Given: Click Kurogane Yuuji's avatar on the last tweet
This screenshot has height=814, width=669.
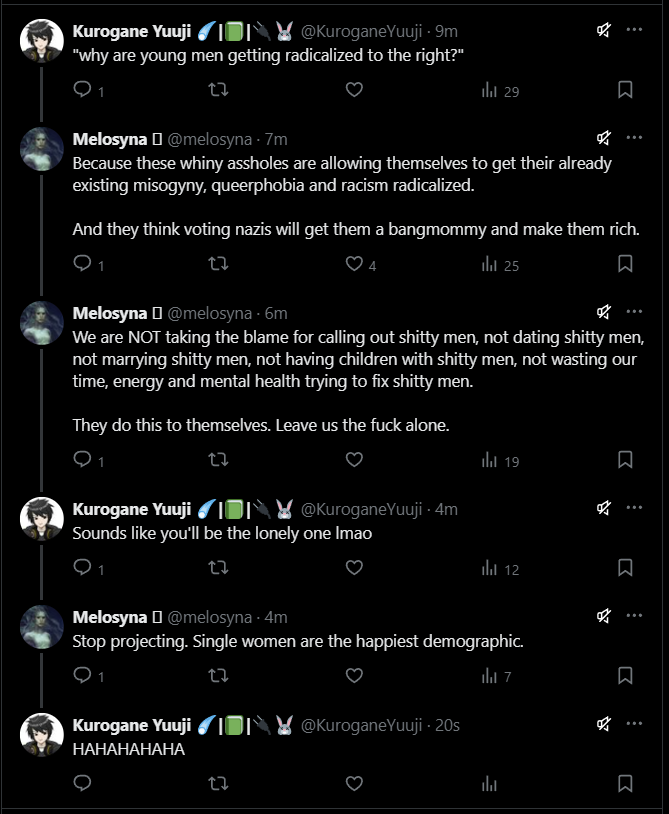Looking at the screenshot, I should coord(42,734).
